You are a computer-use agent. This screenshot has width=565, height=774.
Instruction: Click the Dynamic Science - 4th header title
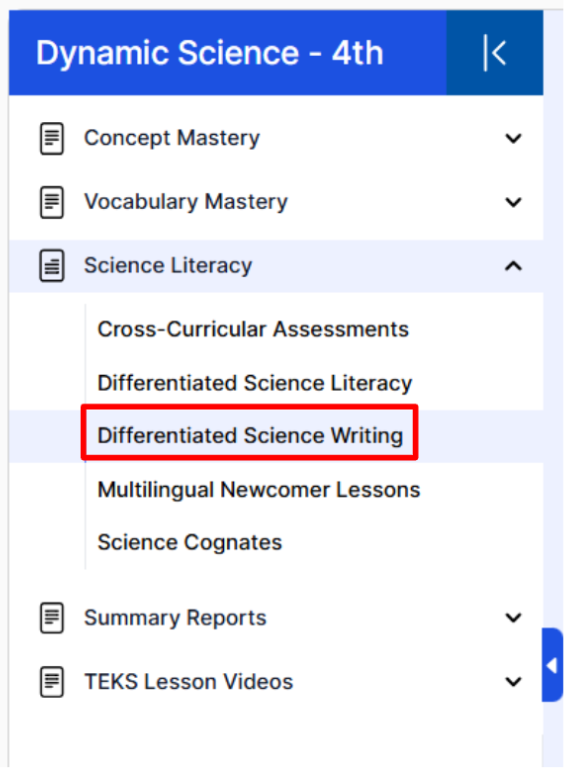click(x=210, y=53)
